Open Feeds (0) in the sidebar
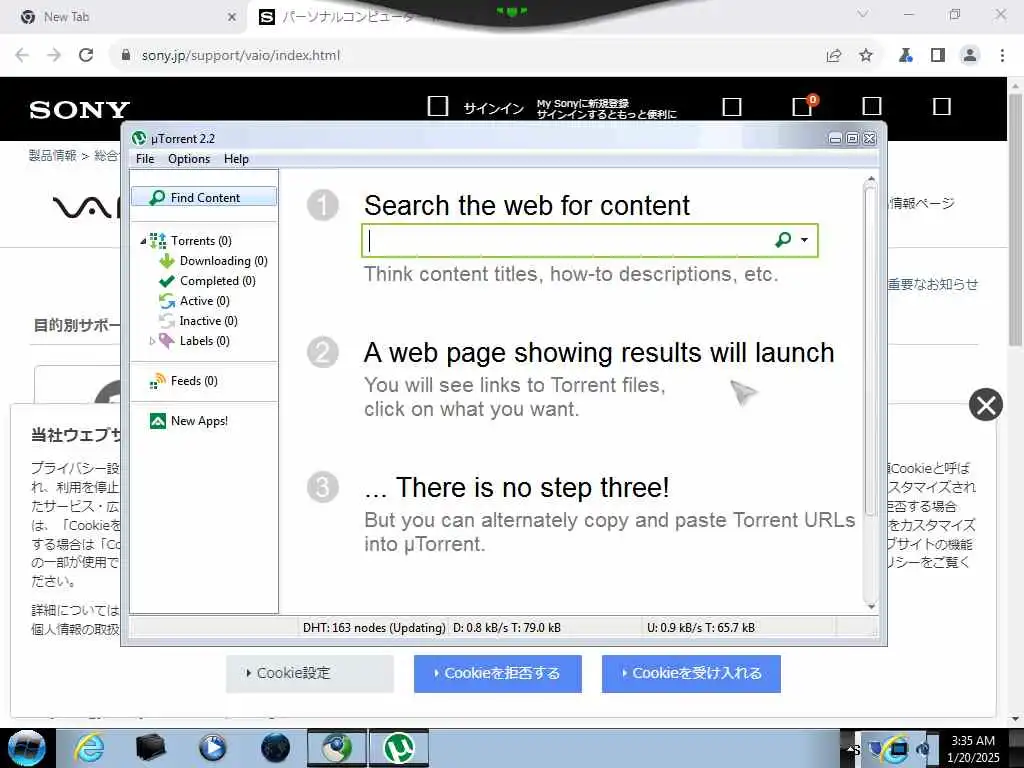The height and width of the screenshot is (768, 1024). tap(193, 381)
